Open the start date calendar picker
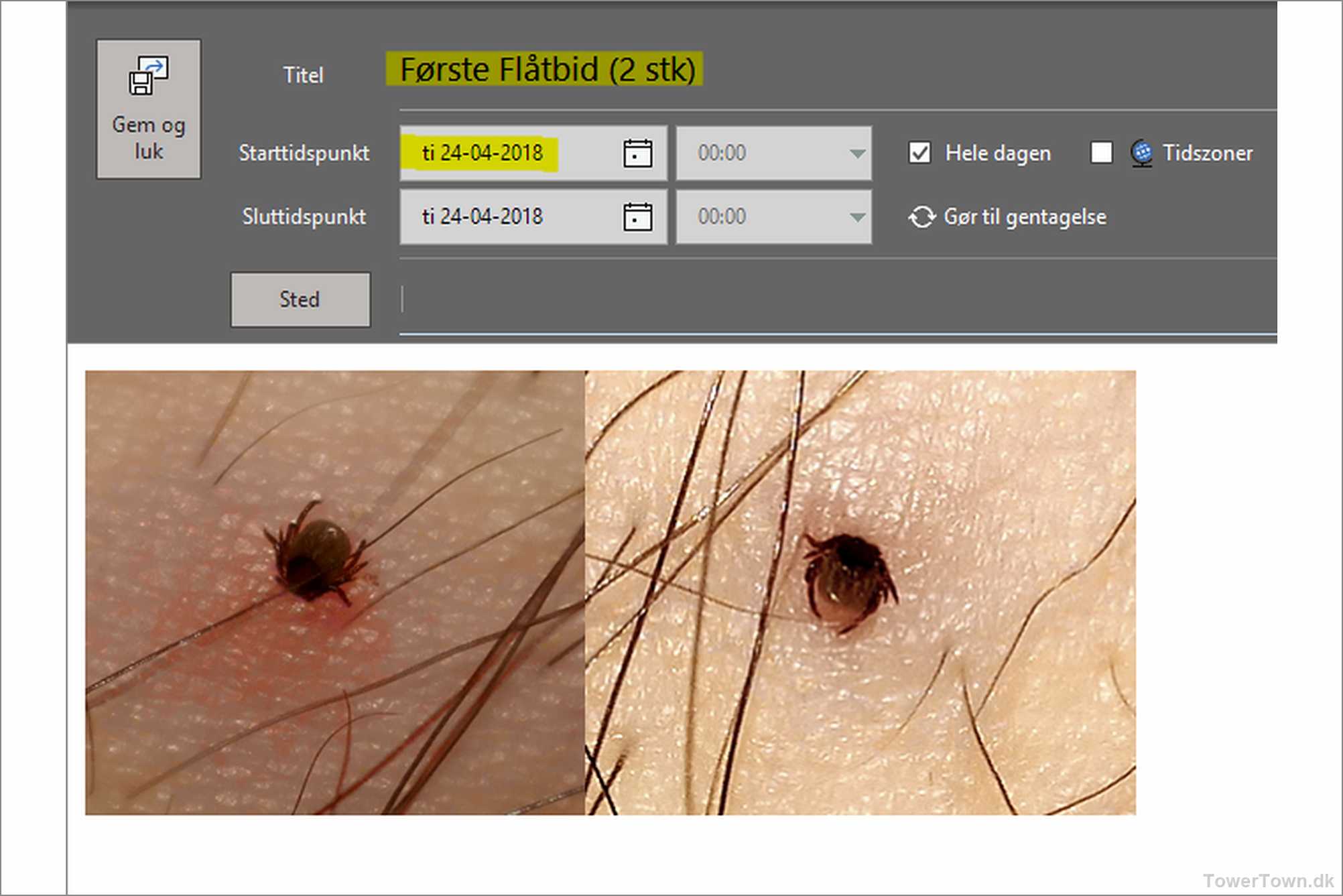 (637, 153)
